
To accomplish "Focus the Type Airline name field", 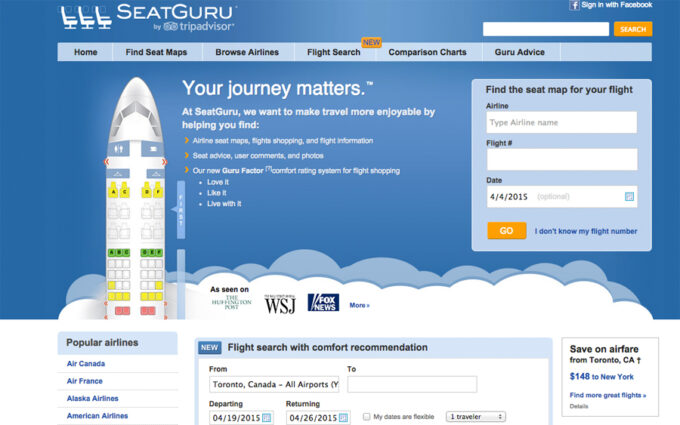I will pos(562,122).
